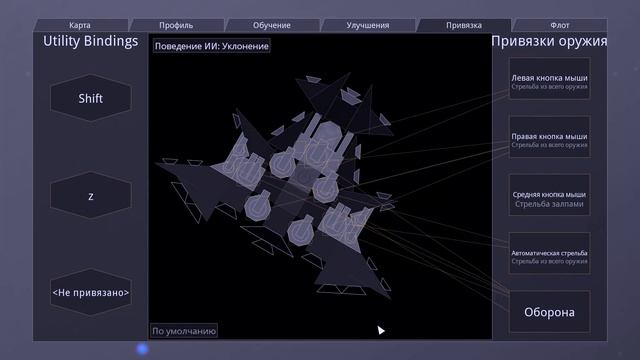Viewport: 640px width, 360px height.
Task: Click the По умолчанию button
Action: 184,331
